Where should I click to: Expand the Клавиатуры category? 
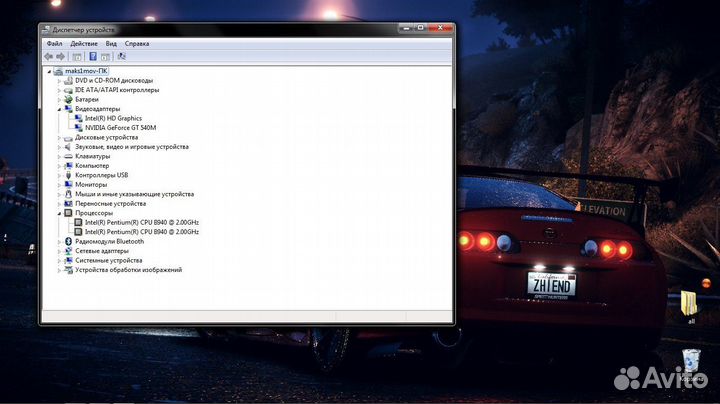(59, 157)
